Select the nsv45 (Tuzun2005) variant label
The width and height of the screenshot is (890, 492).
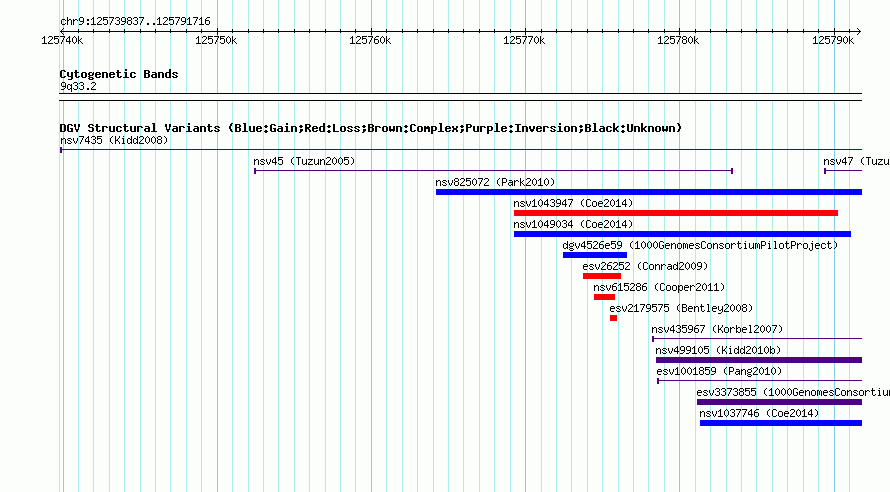(304, 161)
